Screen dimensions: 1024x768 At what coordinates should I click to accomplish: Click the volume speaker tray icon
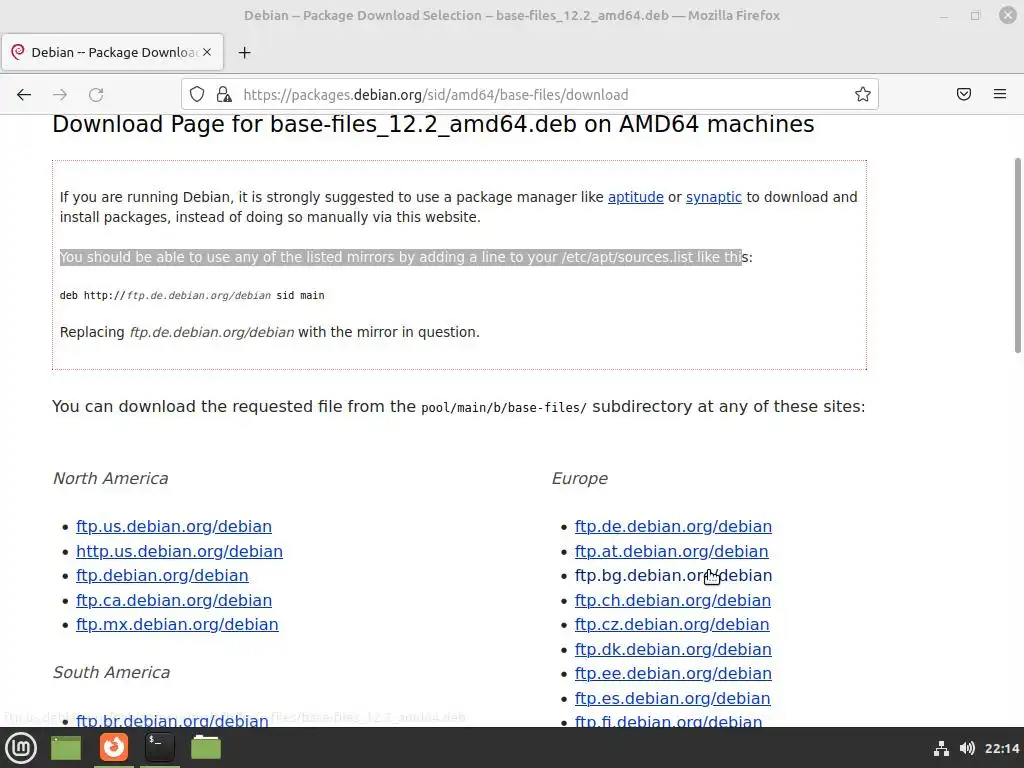pos(967,748)
